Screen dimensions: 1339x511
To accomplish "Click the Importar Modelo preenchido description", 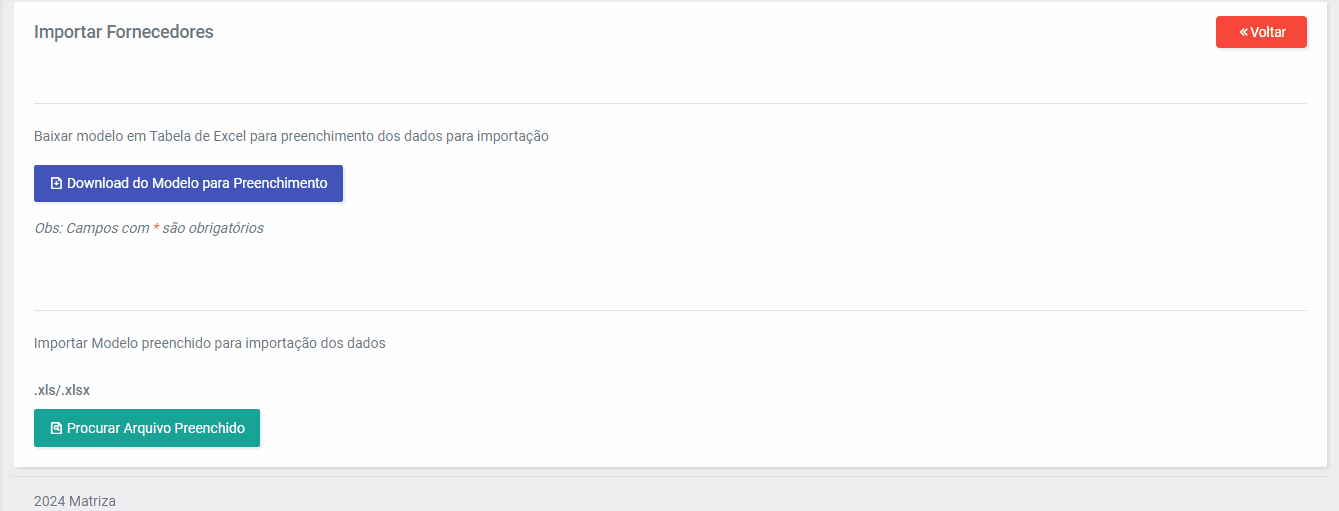I will point(210,343).
